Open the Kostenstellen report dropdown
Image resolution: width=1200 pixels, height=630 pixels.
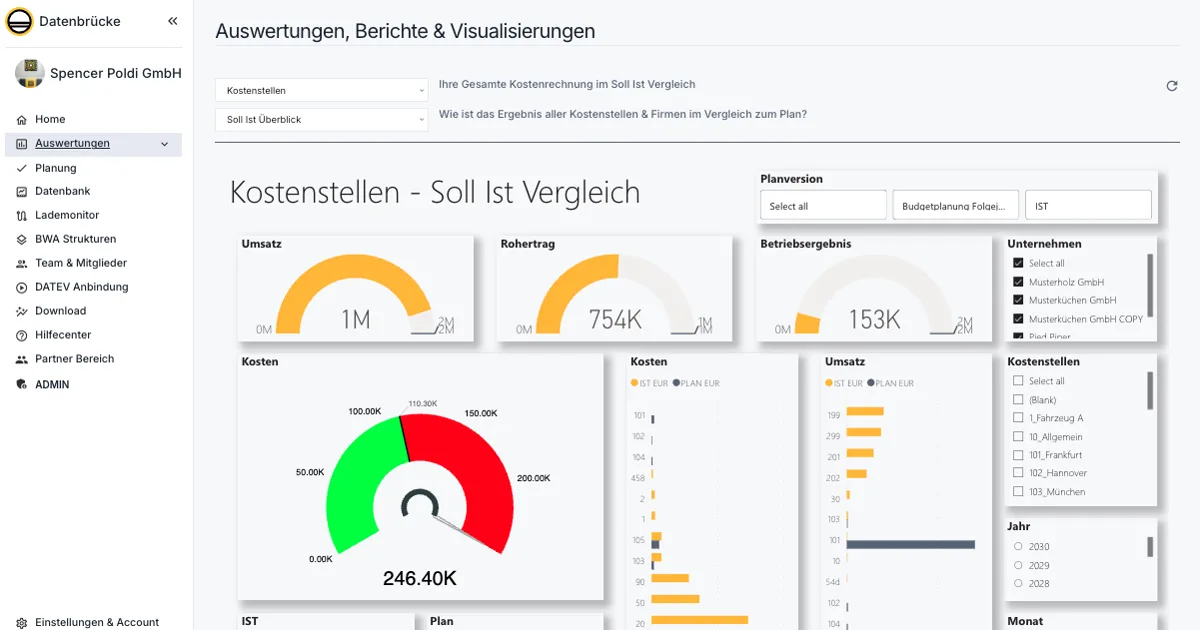[320, 90]
